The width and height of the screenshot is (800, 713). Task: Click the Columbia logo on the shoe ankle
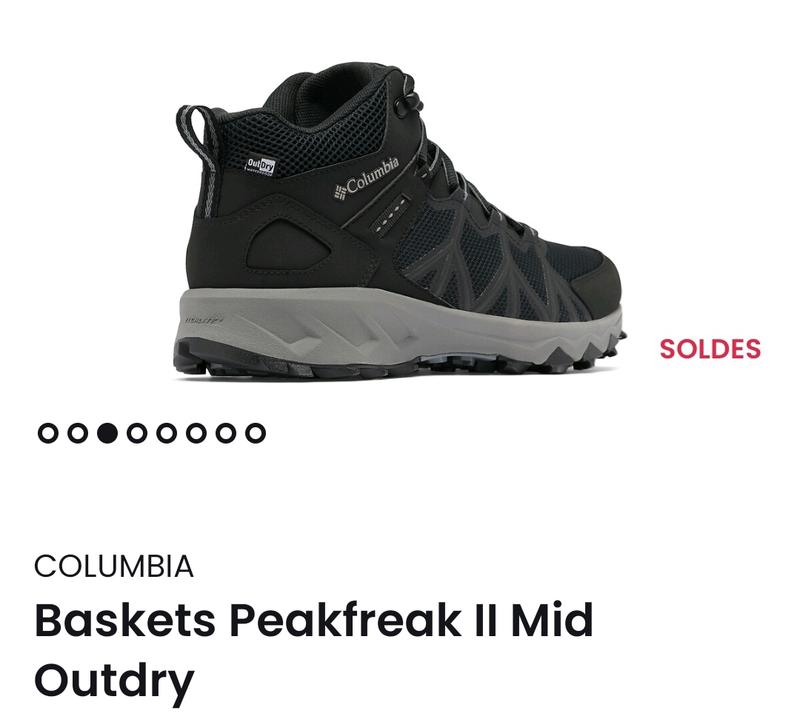coord(366,178)
